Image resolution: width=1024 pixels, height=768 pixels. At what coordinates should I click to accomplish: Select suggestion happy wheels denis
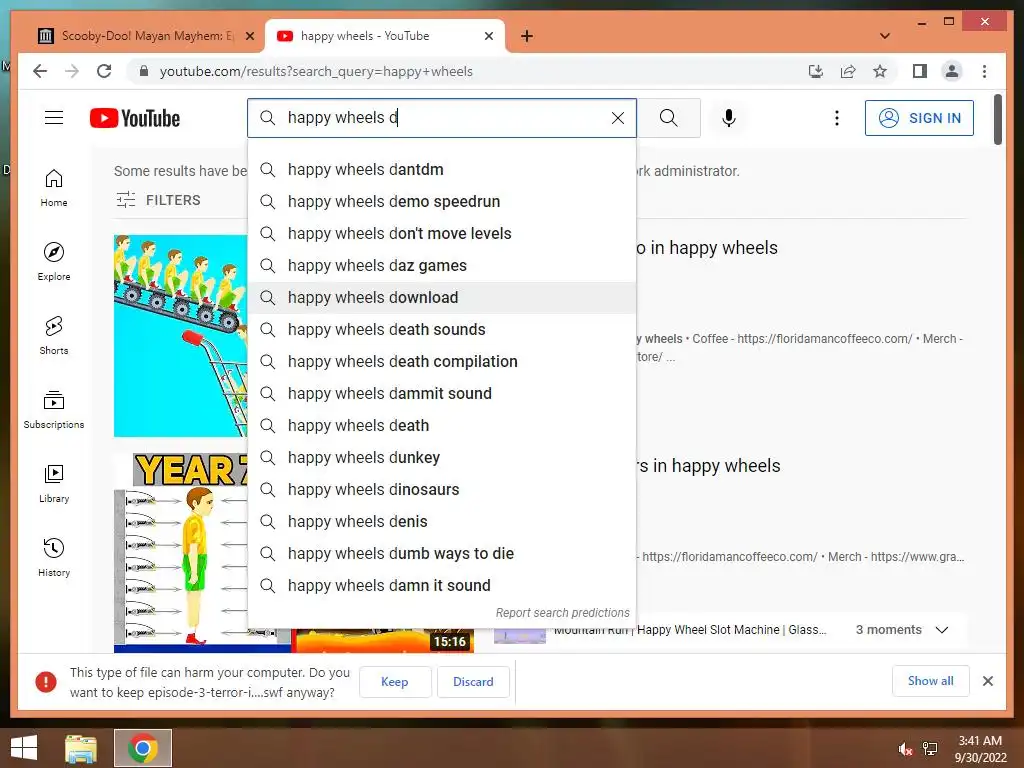(x=442, y=522)
